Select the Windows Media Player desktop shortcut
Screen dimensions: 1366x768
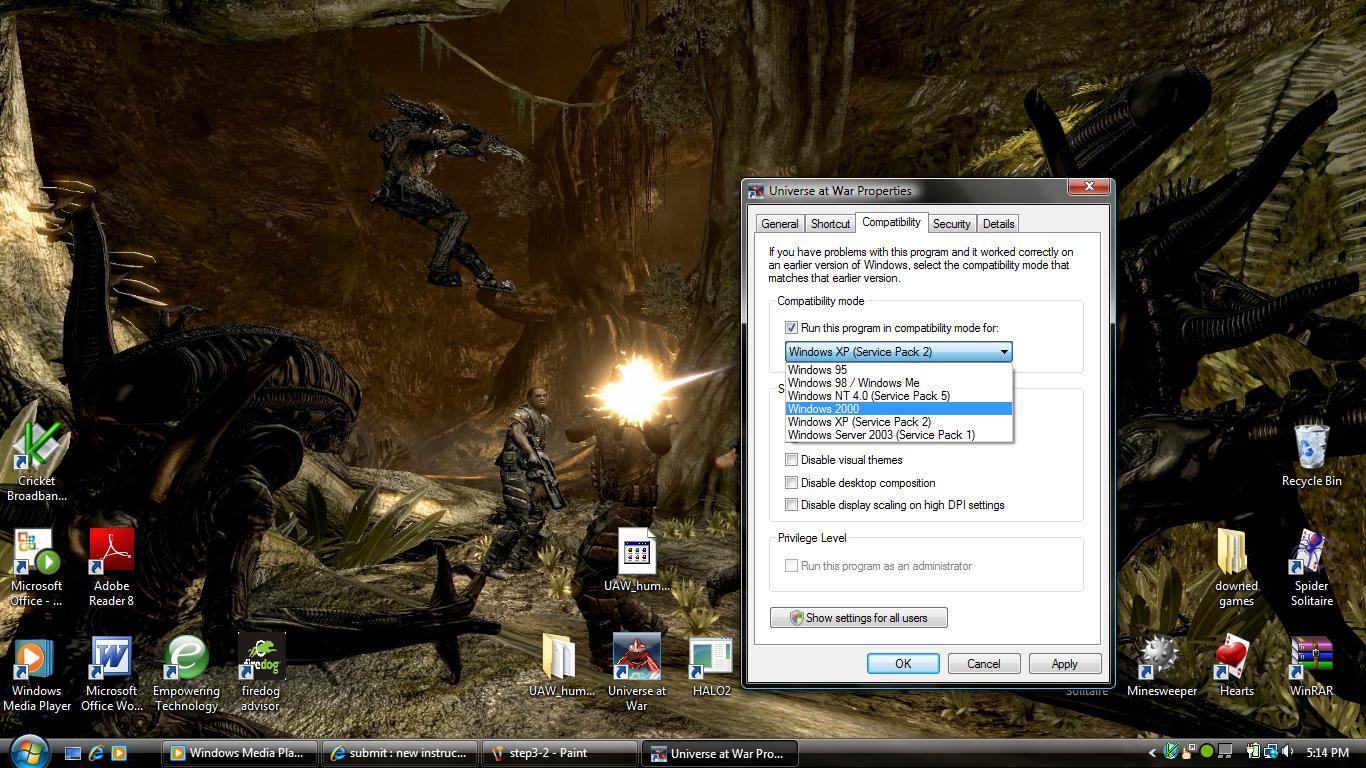click(x=37, y=672)
